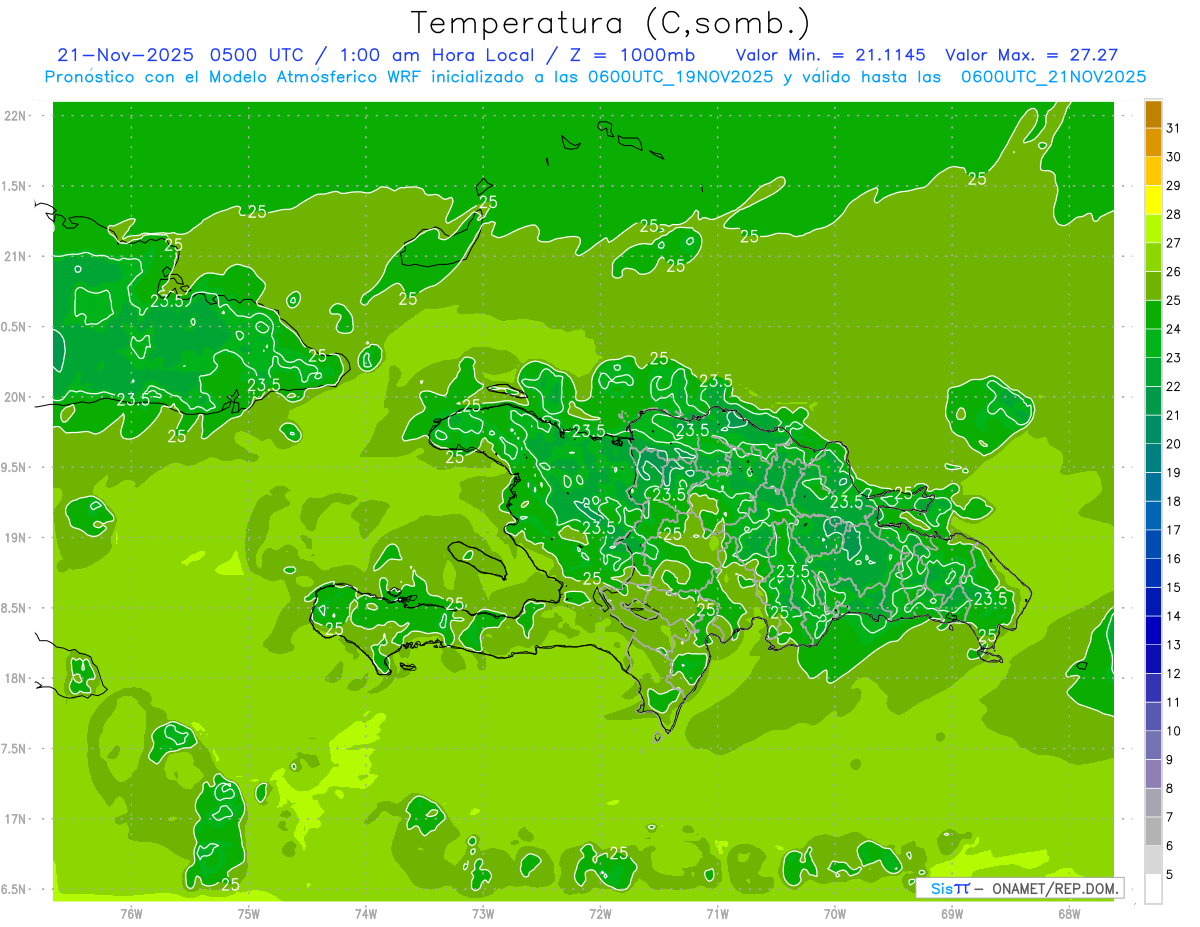Click the "13" label on the color scale
The image size is (1200, 927).
1174,645
